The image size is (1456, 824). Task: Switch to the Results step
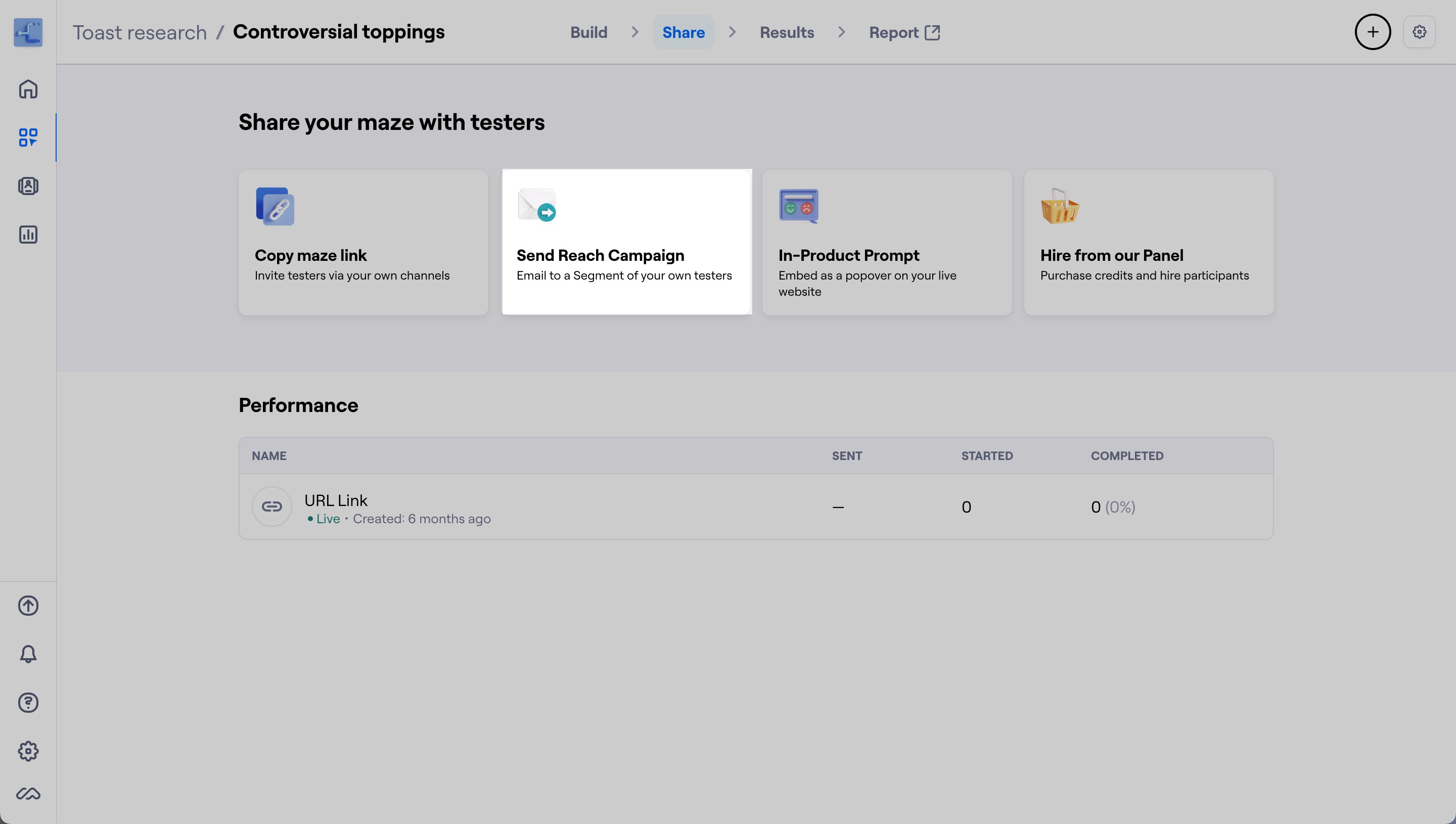(787, 32)
